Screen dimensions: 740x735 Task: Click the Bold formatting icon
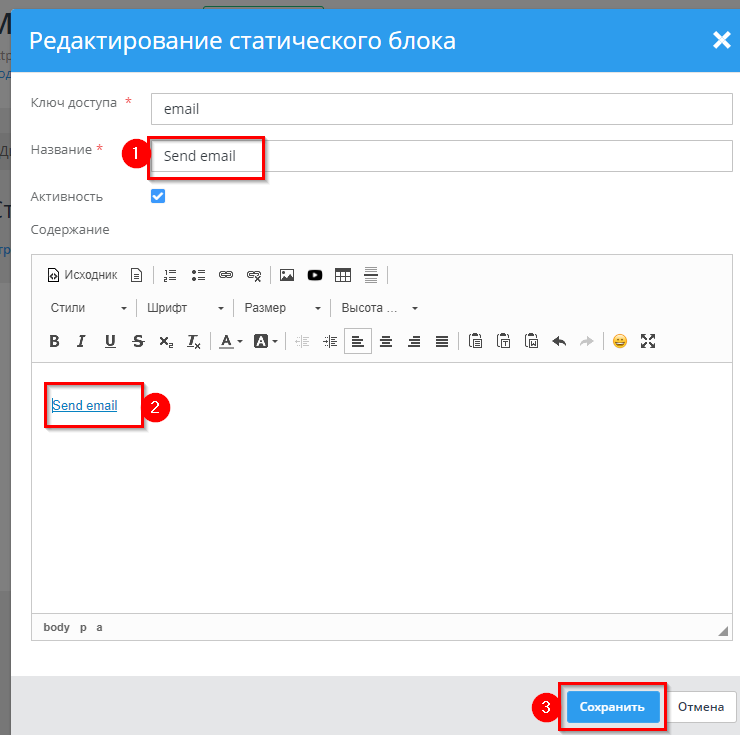click(55, 341)
